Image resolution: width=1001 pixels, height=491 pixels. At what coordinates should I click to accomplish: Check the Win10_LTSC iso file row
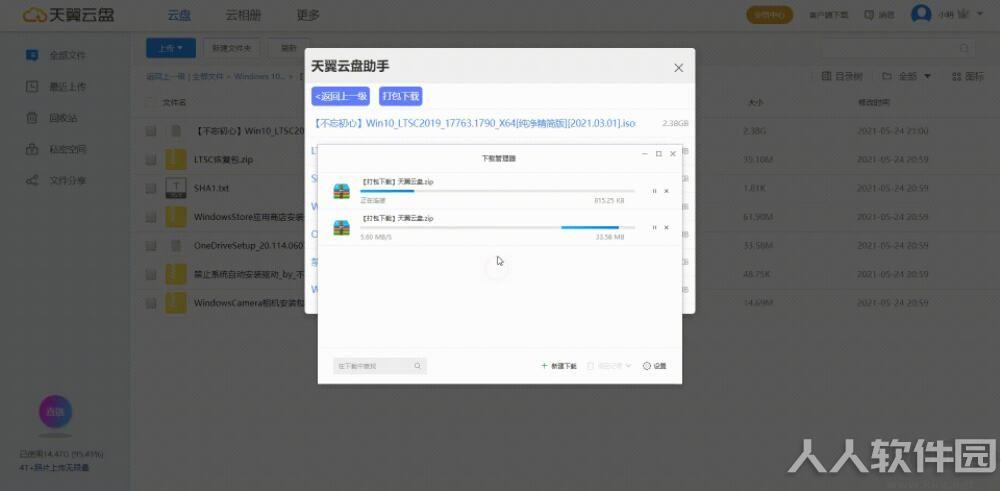pyautogui.click(x=151, y=131)
